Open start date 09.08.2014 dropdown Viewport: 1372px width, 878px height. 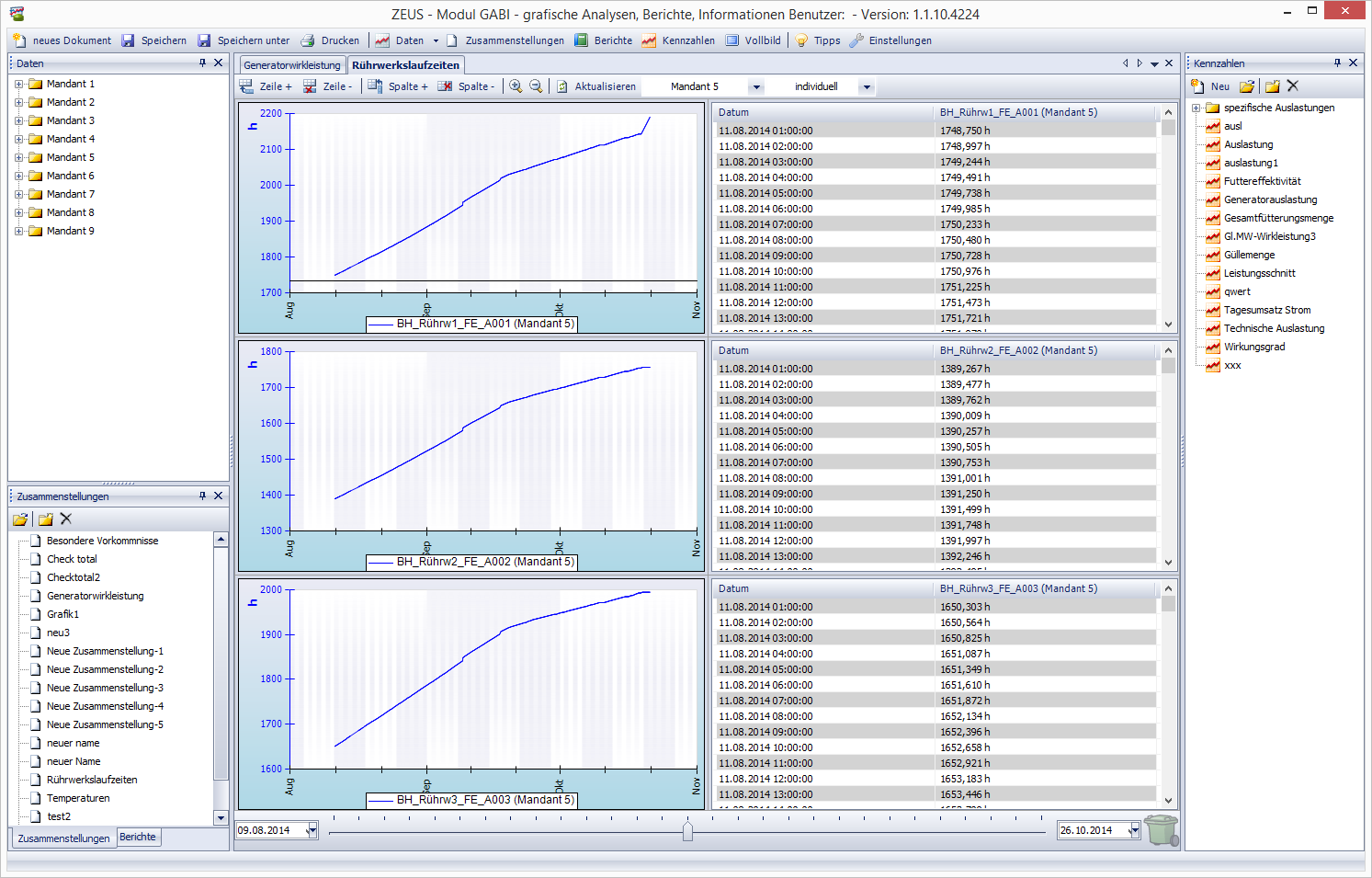tap(312, 830)
